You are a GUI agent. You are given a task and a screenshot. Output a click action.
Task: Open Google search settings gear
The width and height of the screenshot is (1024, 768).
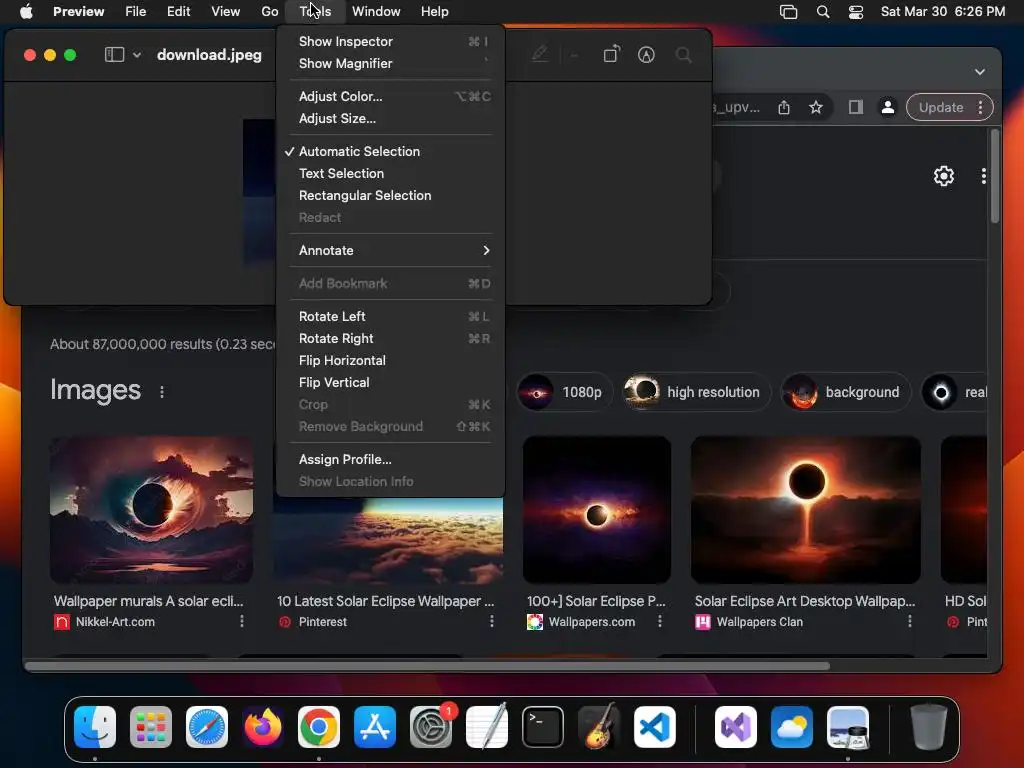click(x=944, y=176)
